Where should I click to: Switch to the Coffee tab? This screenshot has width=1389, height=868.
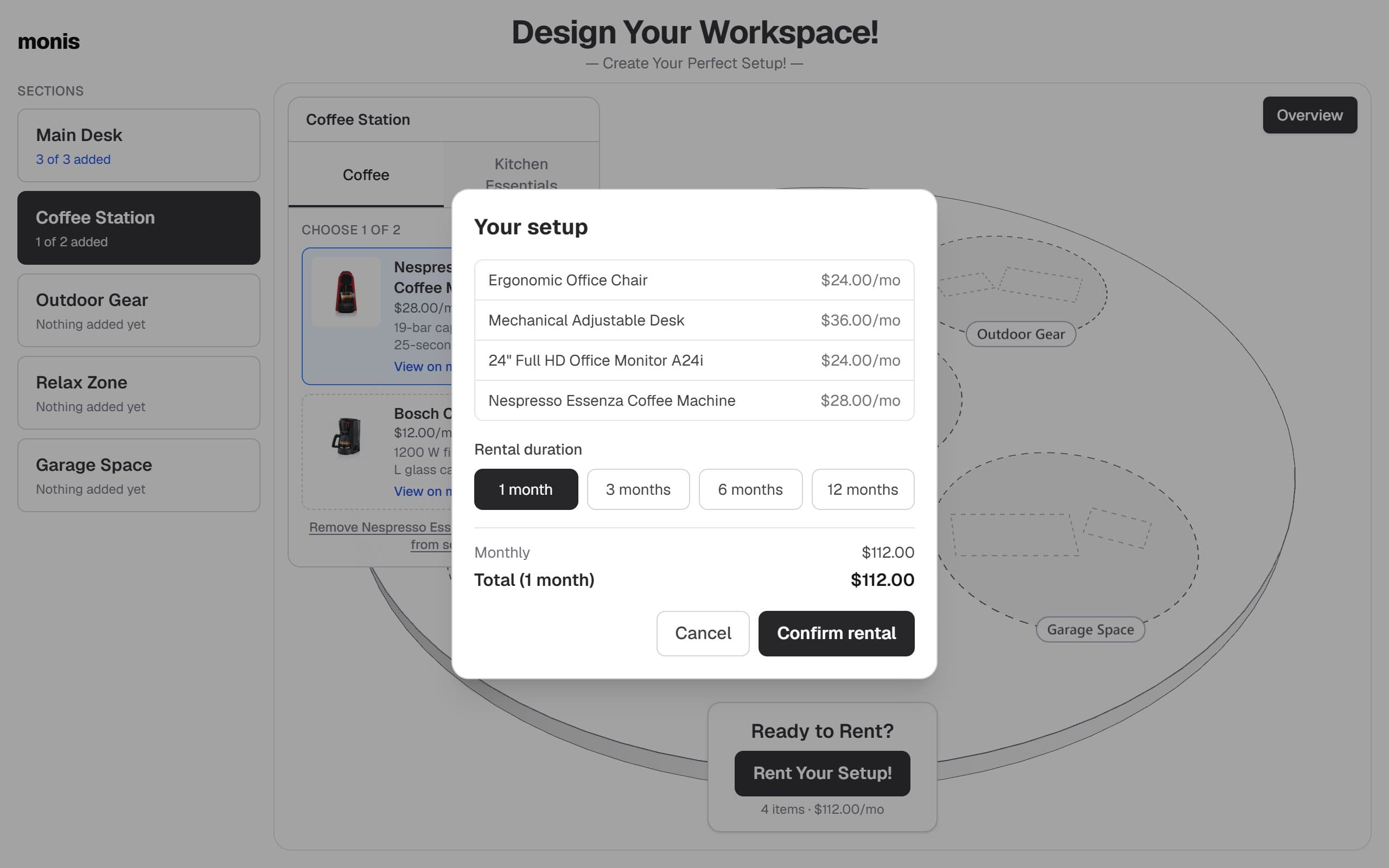(366, 175)
